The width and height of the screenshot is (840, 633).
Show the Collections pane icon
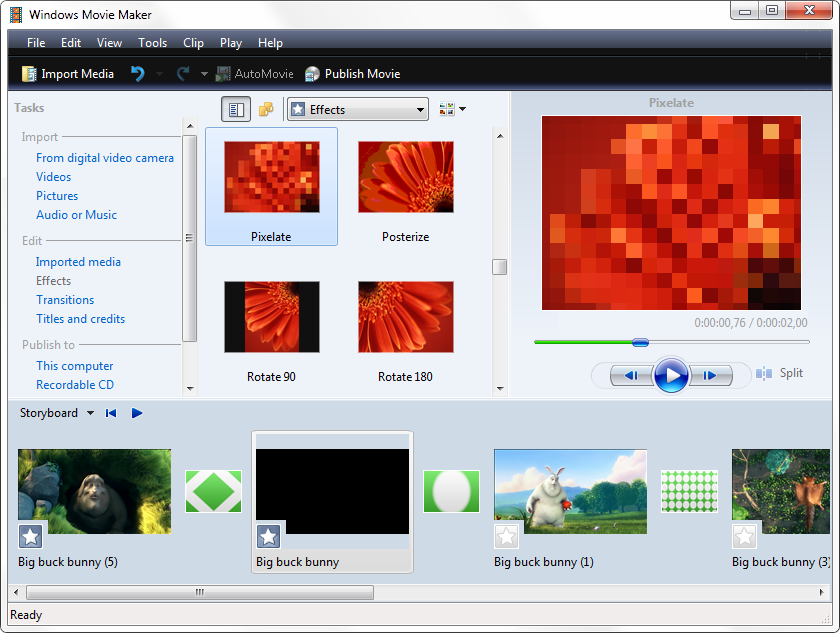click(x=266, y=109)
